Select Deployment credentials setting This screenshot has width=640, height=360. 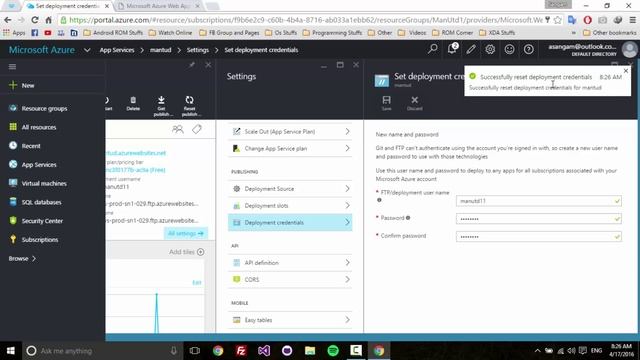click(x=290, y=222)
